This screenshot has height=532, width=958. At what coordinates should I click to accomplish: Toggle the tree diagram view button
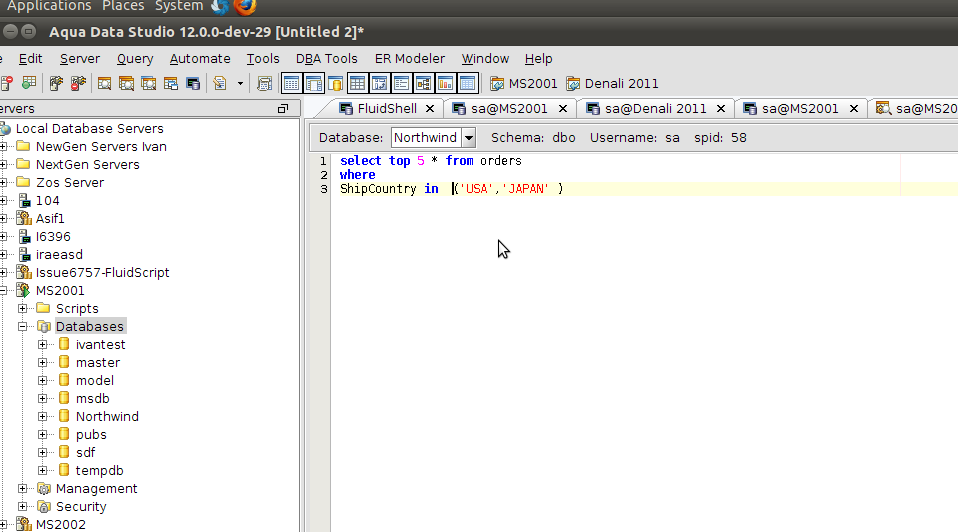point(423,83)
